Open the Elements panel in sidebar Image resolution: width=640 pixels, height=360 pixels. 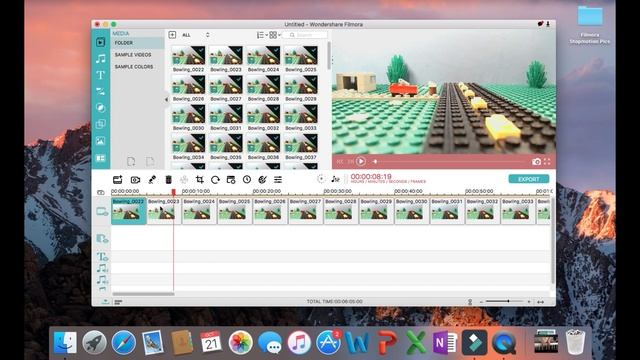(100, 141)
